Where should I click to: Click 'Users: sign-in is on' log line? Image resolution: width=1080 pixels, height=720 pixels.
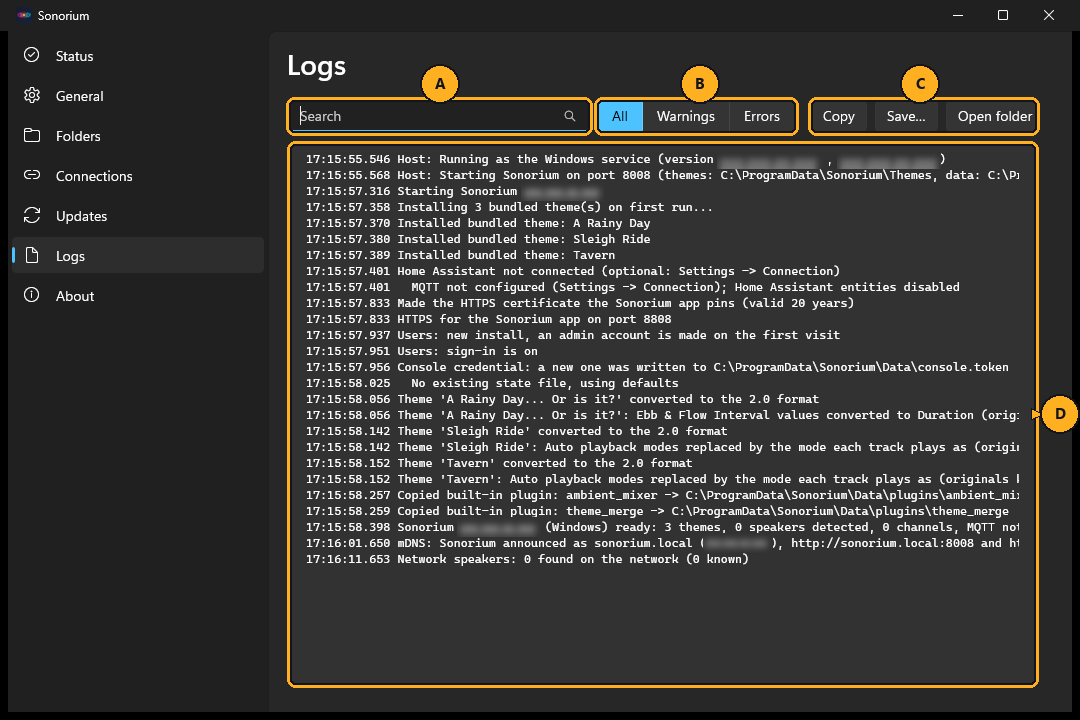[x=422, y=351]
